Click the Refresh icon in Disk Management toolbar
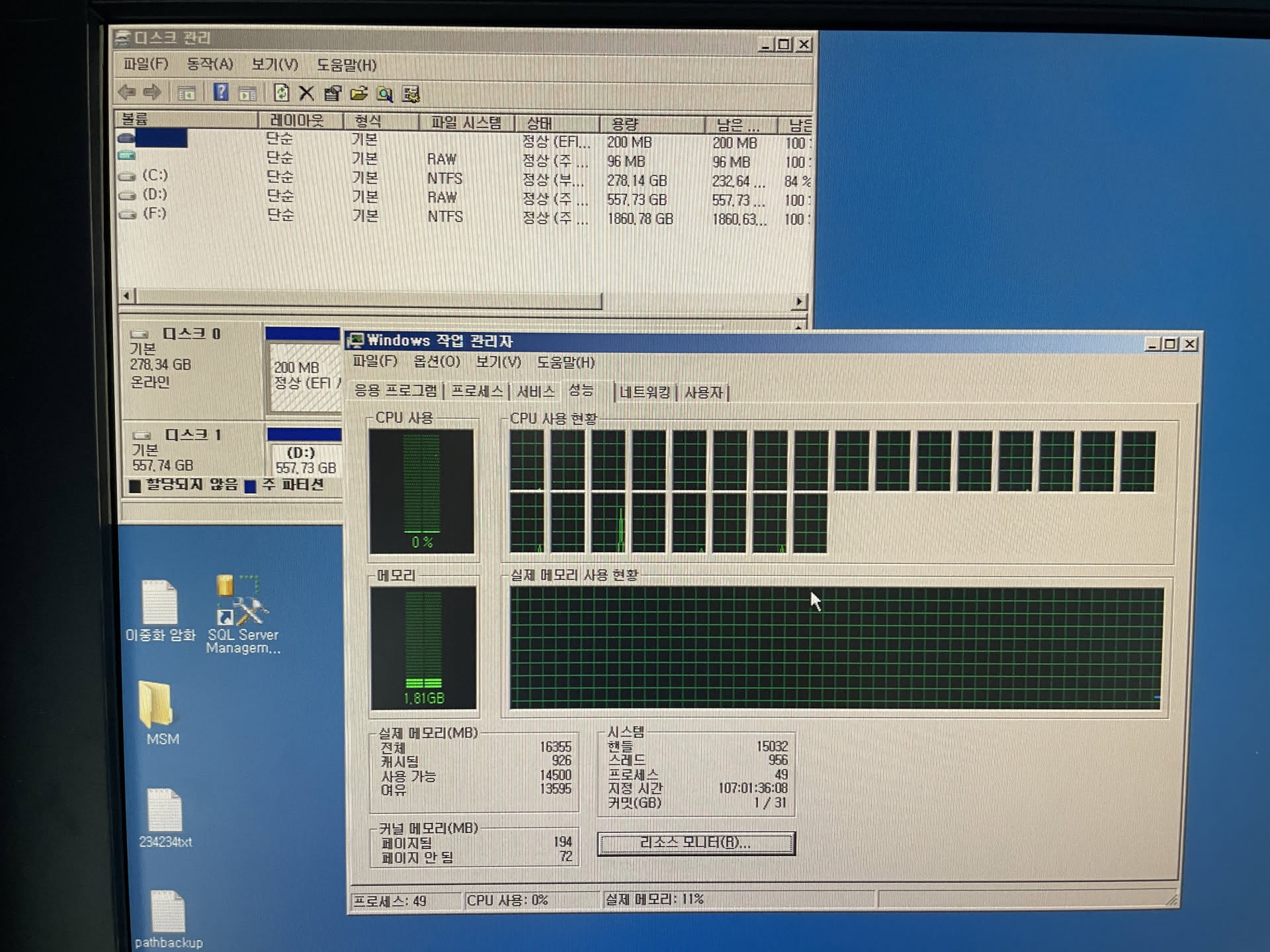 281,93
